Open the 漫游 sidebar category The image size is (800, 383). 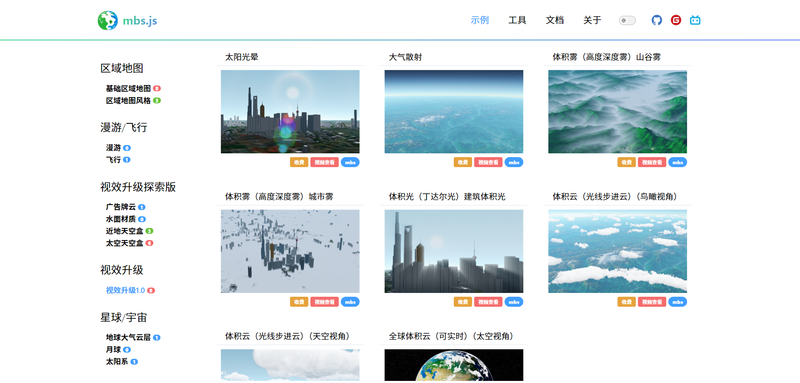point(113,148)
